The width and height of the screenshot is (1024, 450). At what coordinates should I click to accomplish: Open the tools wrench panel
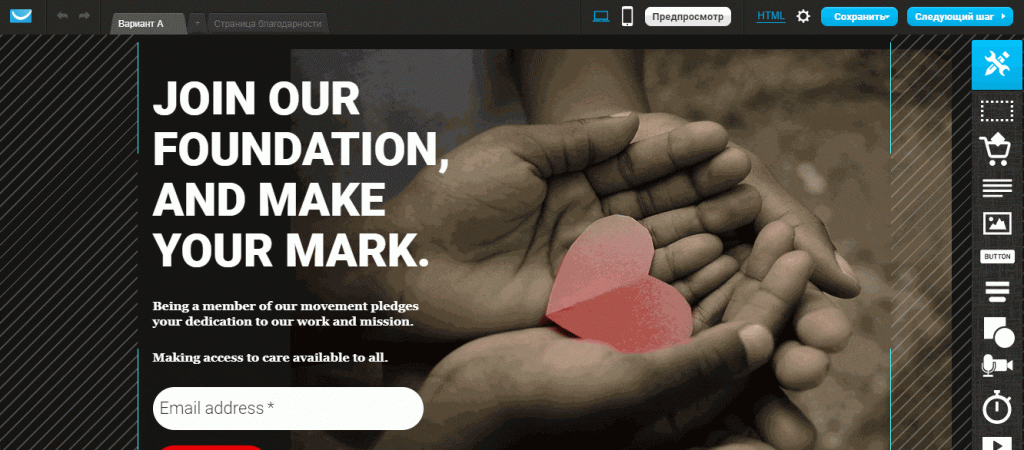click(997, 65)
